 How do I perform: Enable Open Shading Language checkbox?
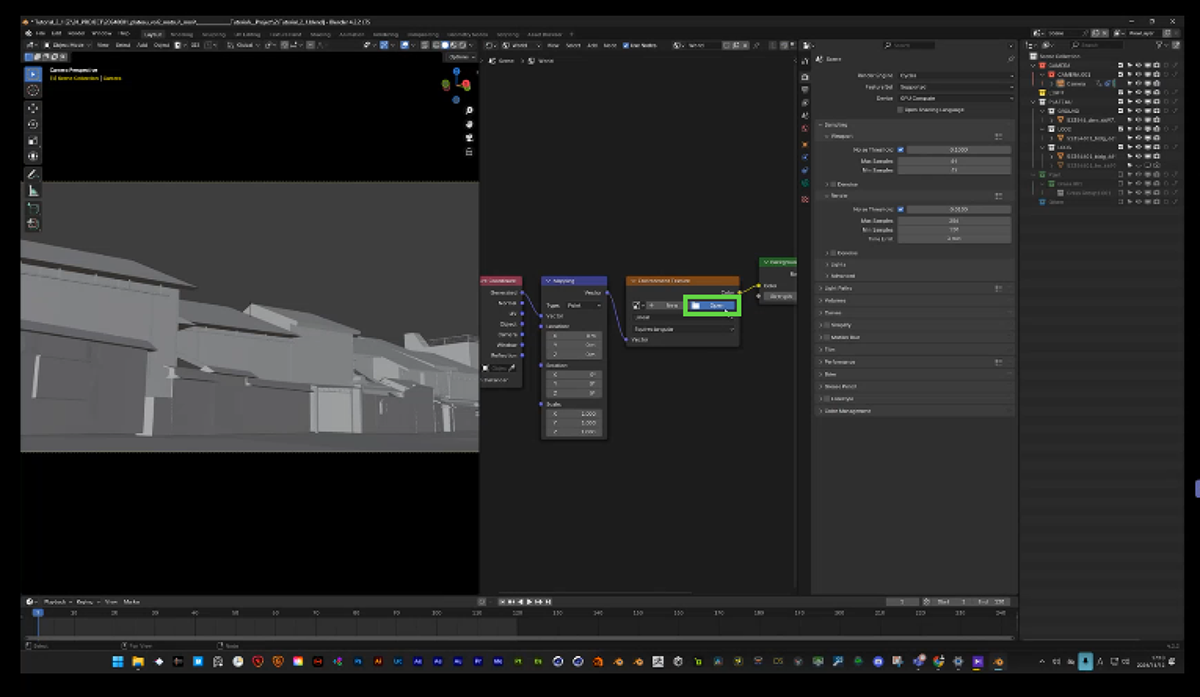[900, 109]
